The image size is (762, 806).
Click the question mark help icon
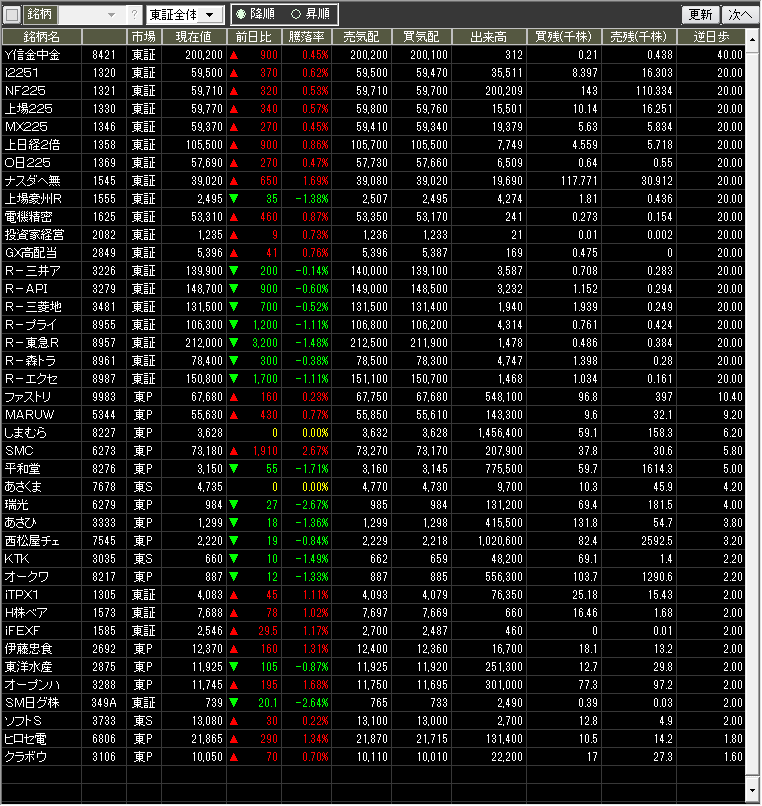pyautogui.click(x=134, y=15)
